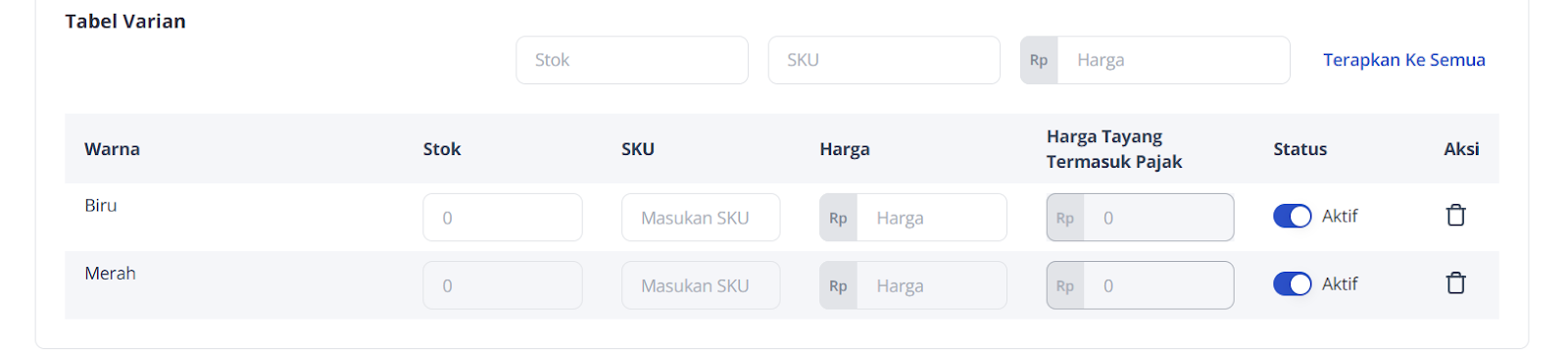Image resolution: width=1568 pixels, height=357 pixels.
Task: Toggle Aktif status for Merah
Action: pyautogui.click(x=1292, y=283)
